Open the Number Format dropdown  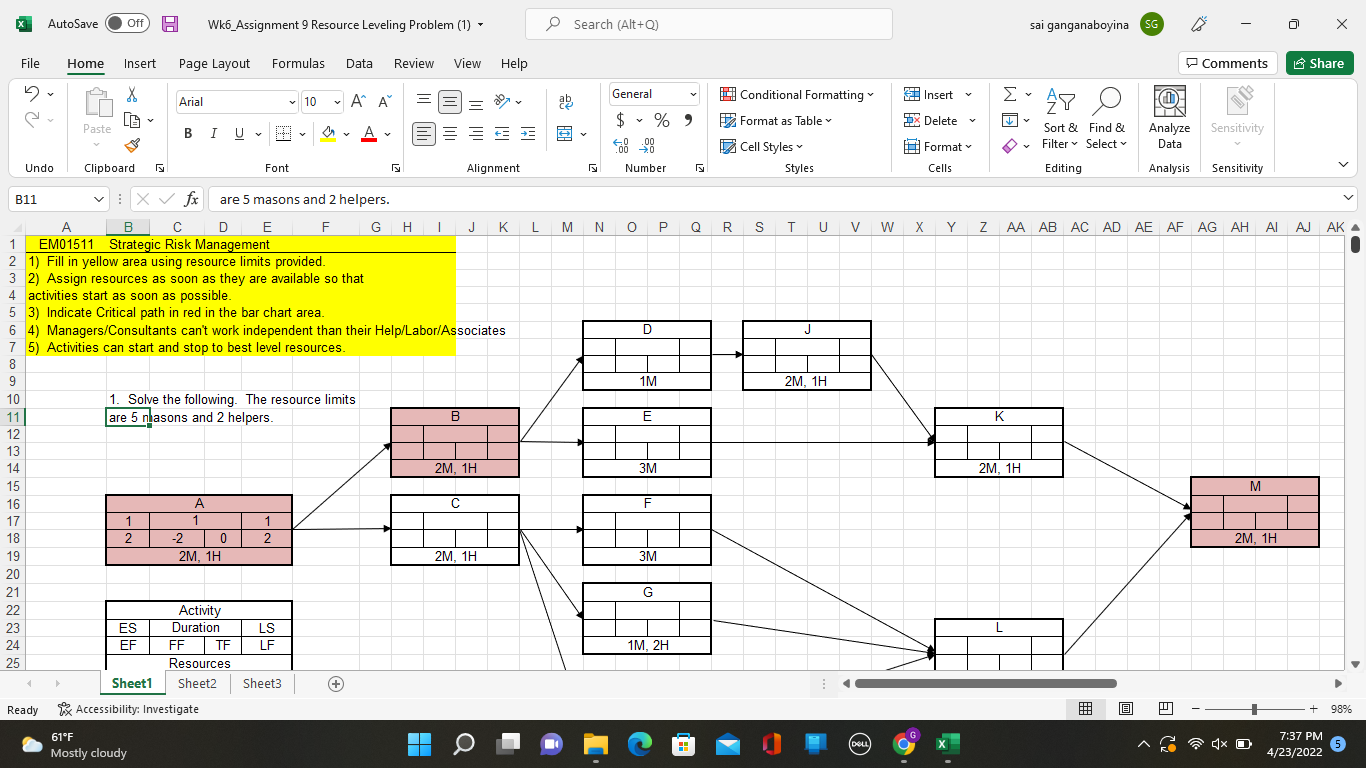[x=693, y=94]
